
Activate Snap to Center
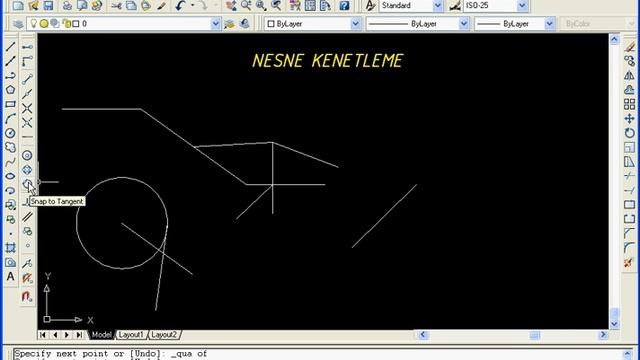(27, 155)
